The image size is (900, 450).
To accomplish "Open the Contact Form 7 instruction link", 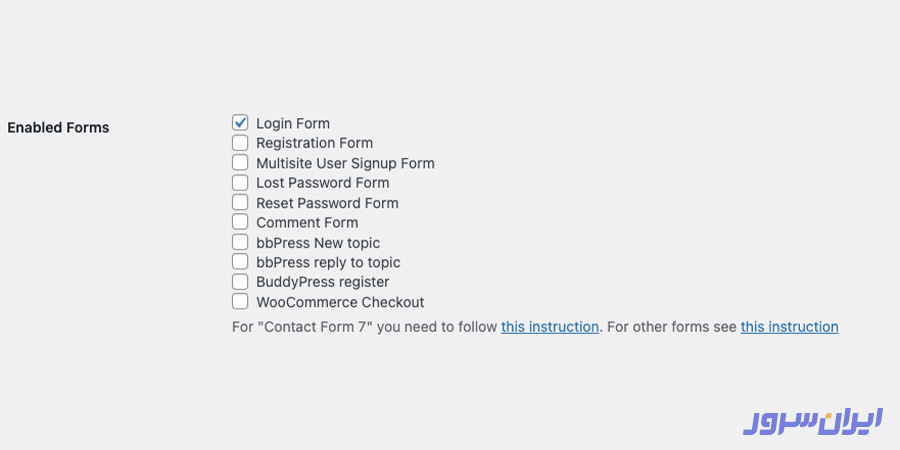I will pos(550,327).
